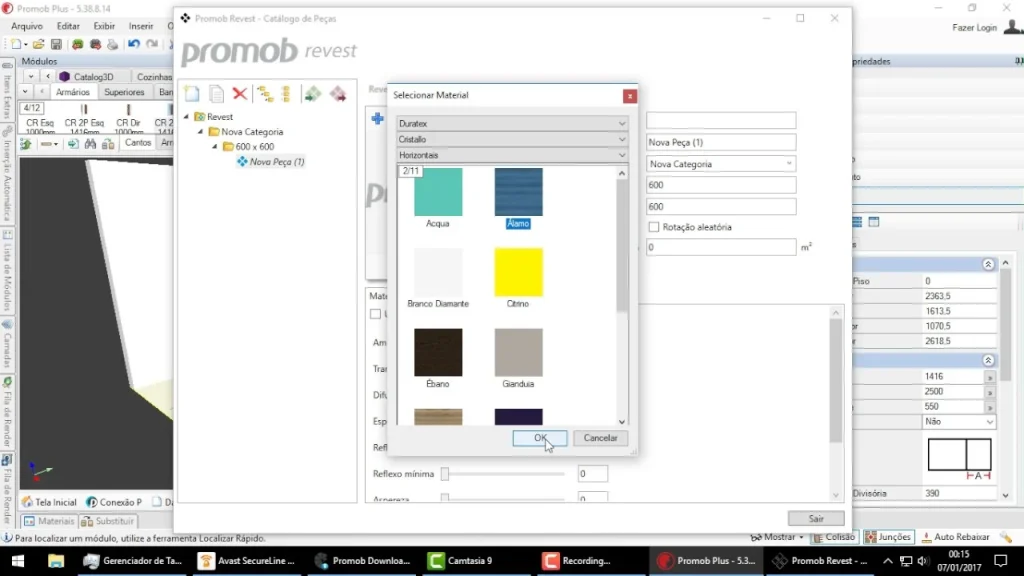Collapse the 600 x 600 tree folder
Viewport: 1024px width, 576px height.
click(x=215, y=147)
